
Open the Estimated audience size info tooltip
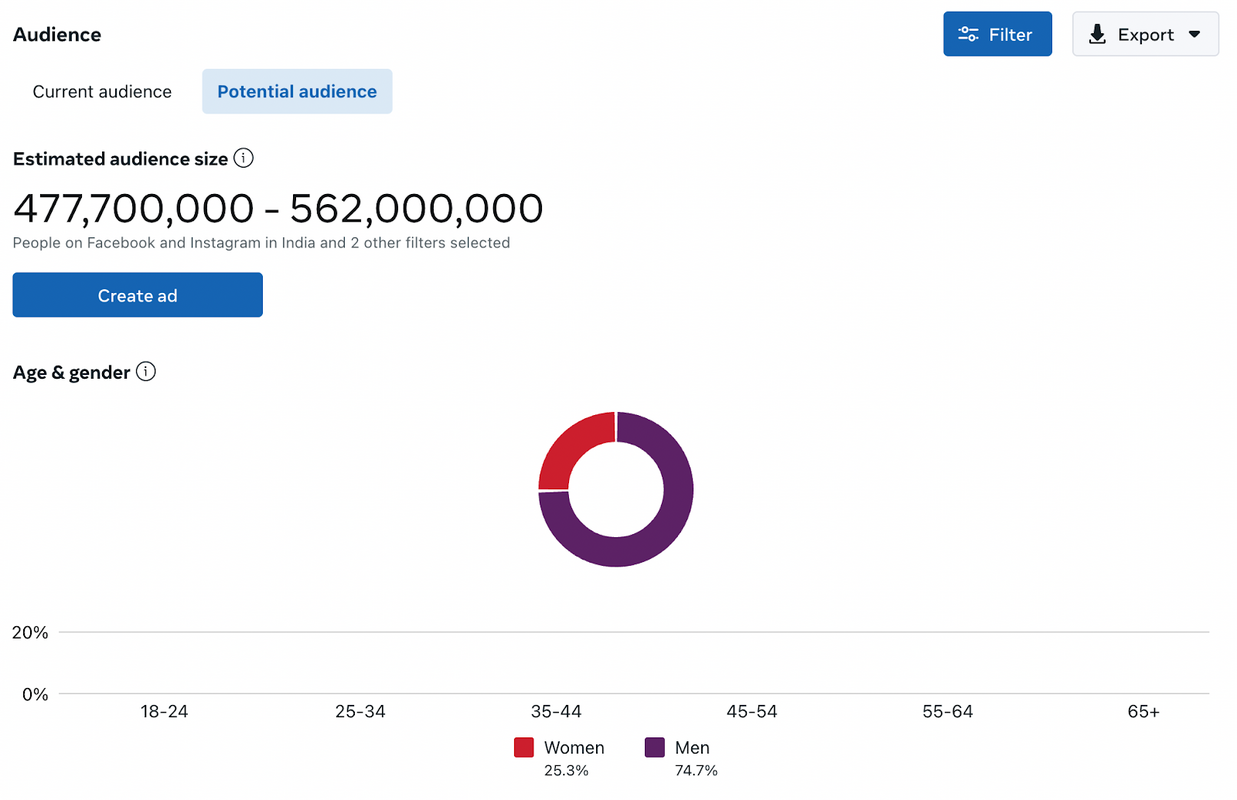(x=243, y=158)
